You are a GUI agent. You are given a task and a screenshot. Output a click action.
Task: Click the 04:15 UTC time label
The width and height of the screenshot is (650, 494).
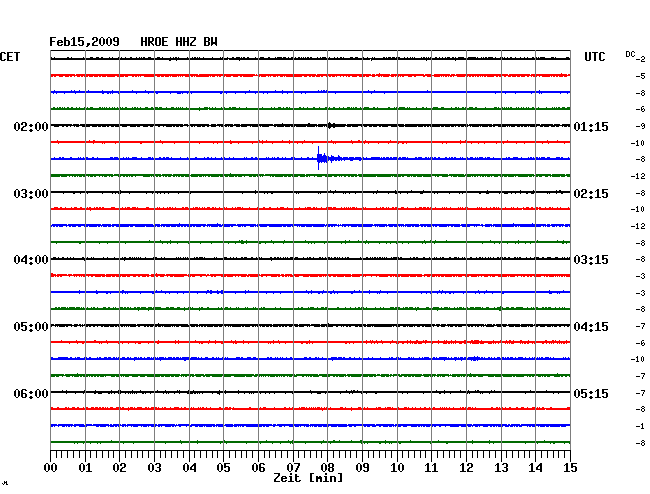click(x=591, y=327)
